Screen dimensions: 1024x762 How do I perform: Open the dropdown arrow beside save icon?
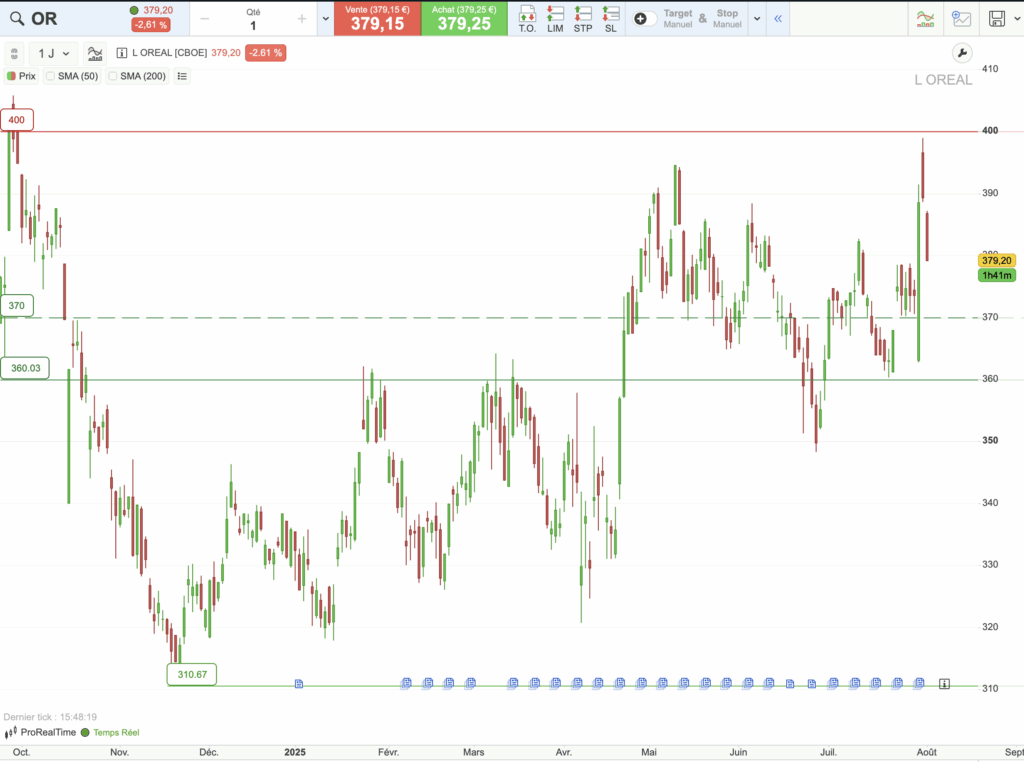(1017, 19)
